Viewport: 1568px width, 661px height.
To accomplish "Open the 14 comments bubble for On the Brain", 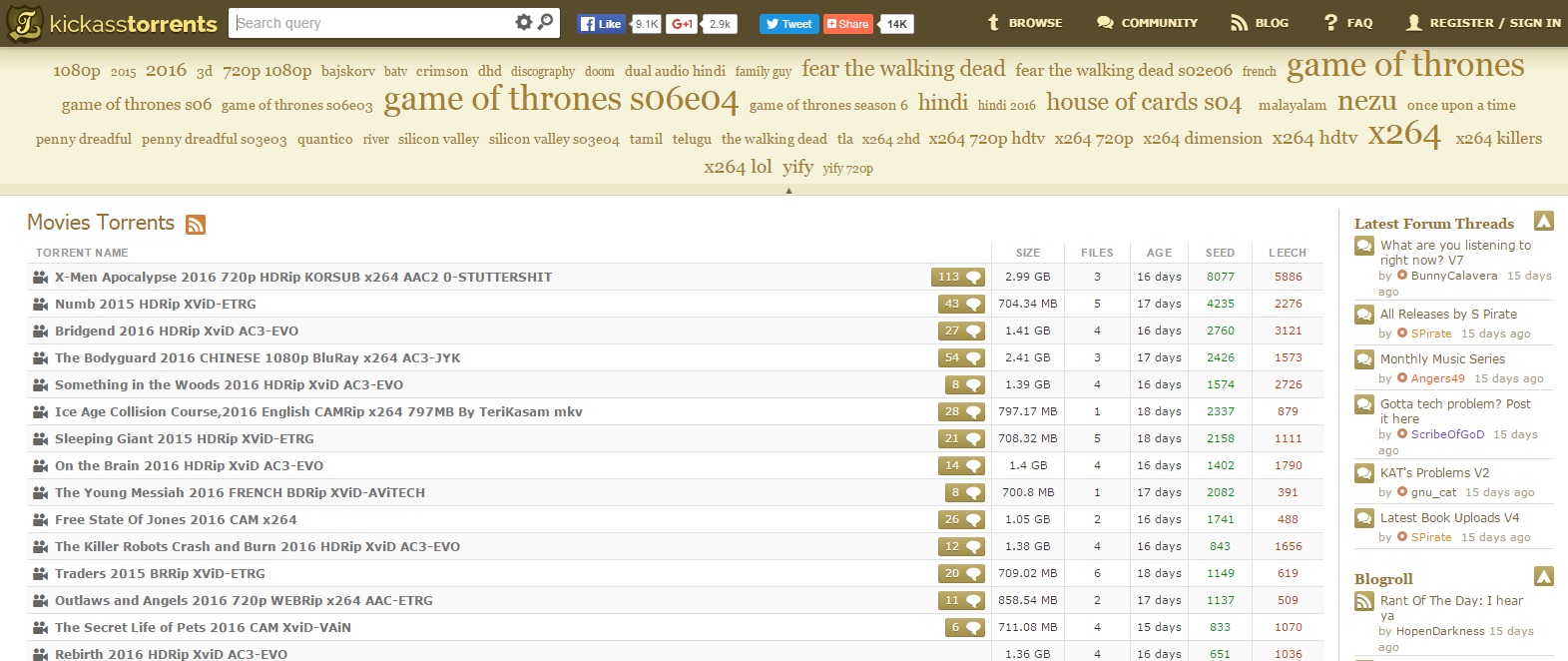I will [961, 465].
